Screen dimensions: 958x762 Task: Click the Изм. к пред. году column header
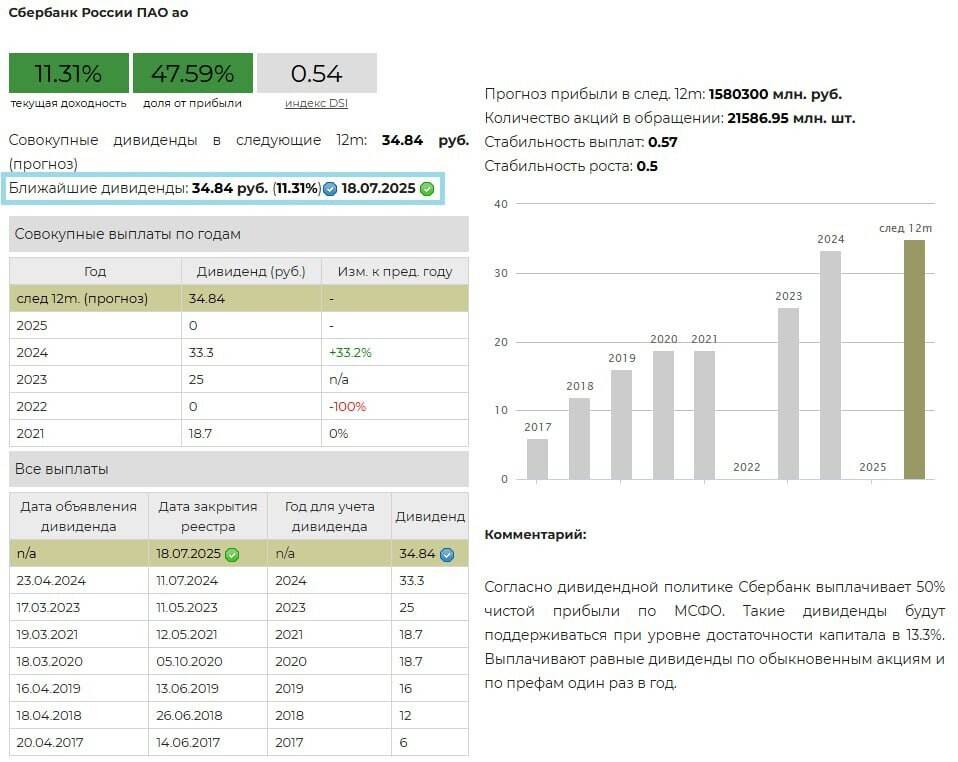tap(394, 271)
